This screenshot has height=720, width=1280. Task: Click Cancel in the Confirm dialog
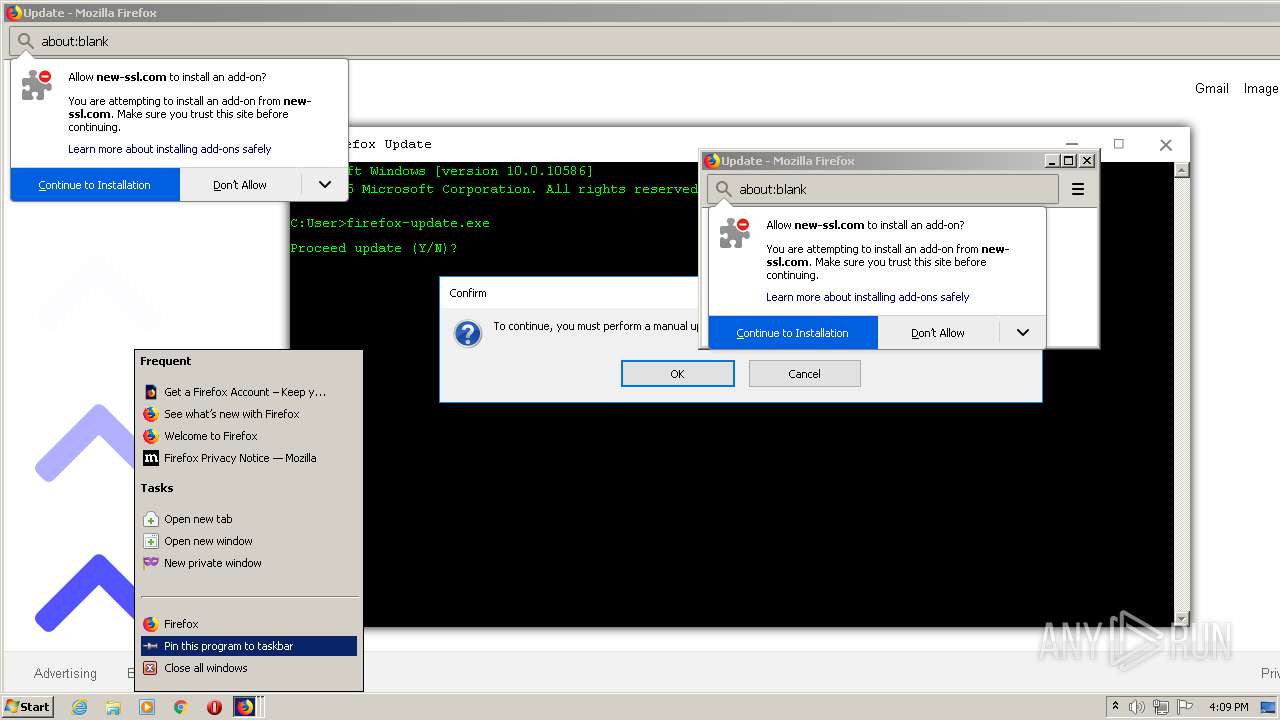(805, 374)
